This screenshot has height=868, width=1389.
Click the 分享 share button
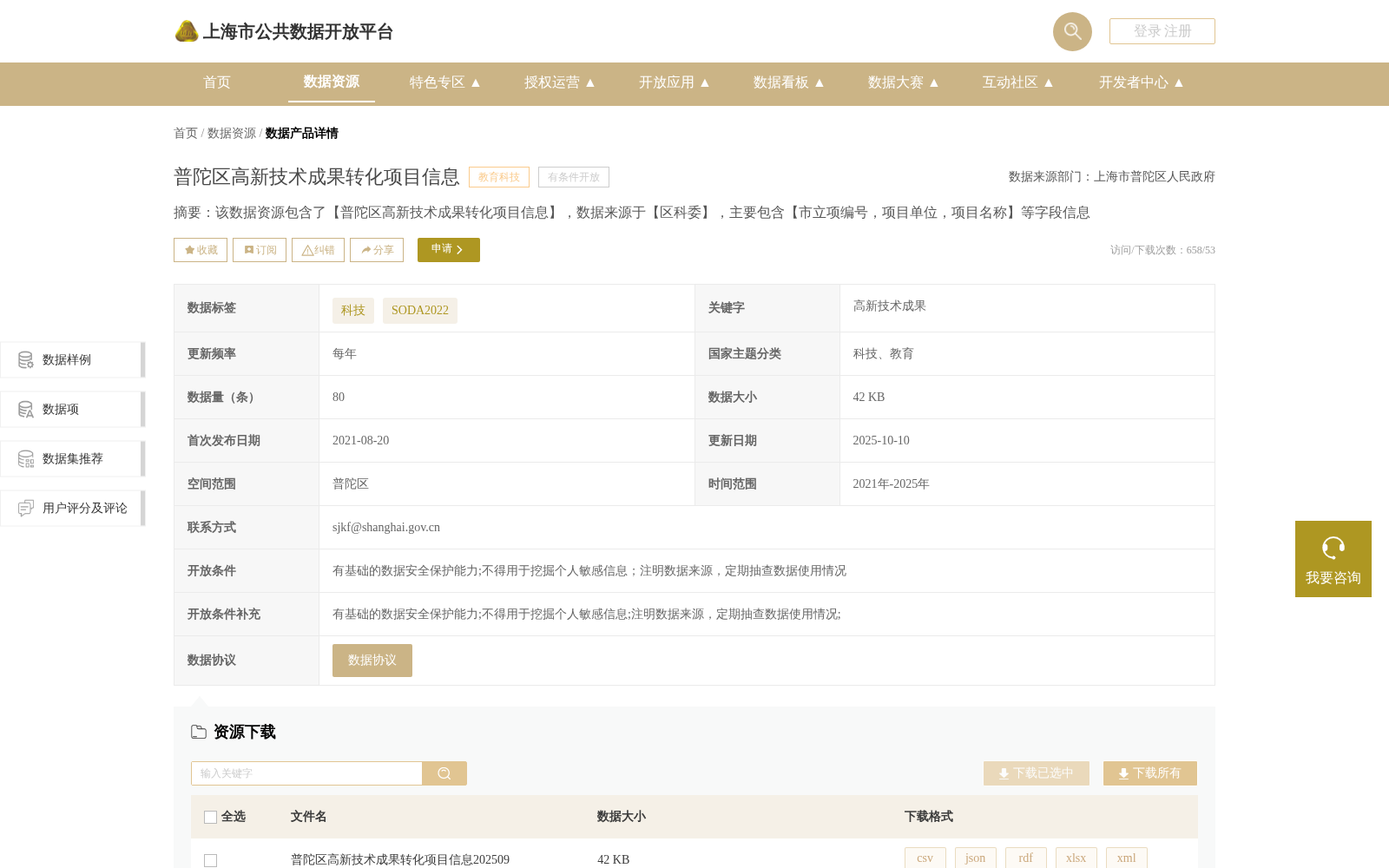(377, 250)
